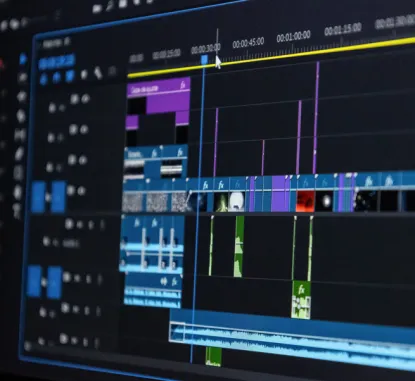The image size is (415, 381).
Task: Select the long blue music waveform clip
Action: [x=293, y=340]
